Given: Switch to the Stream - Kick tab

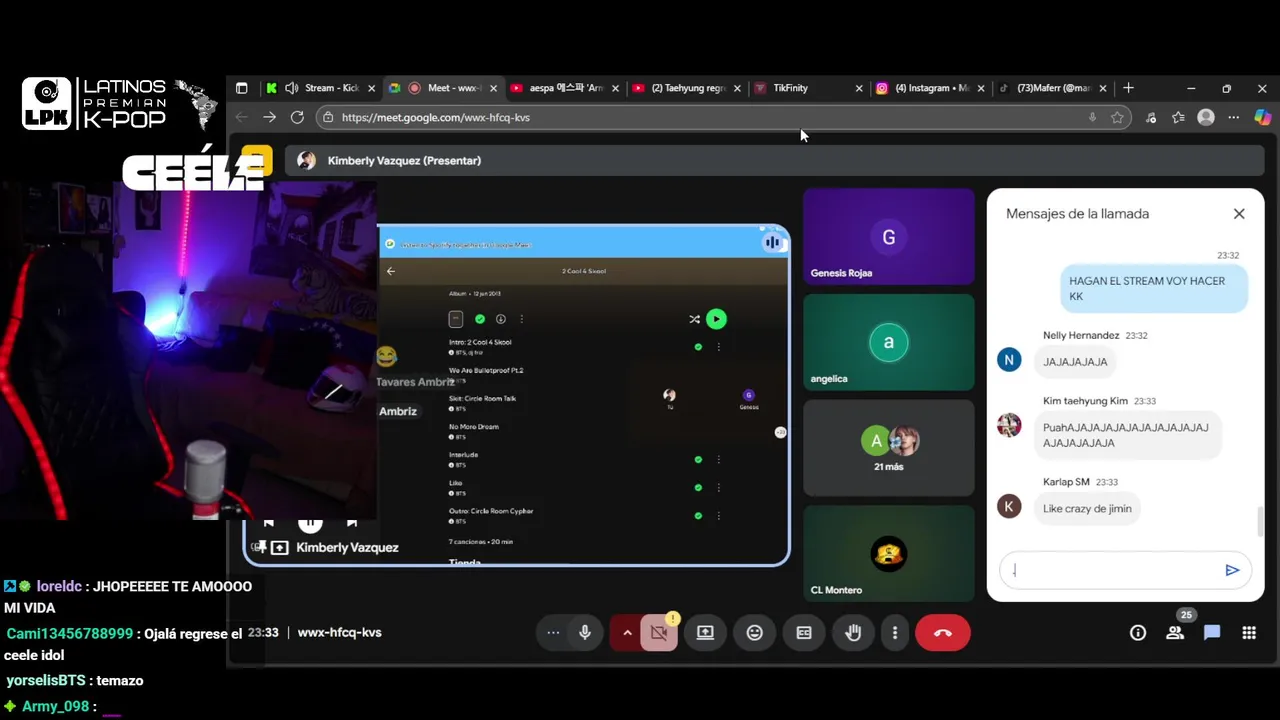Looking at the screenshot, I should [322, 88].
